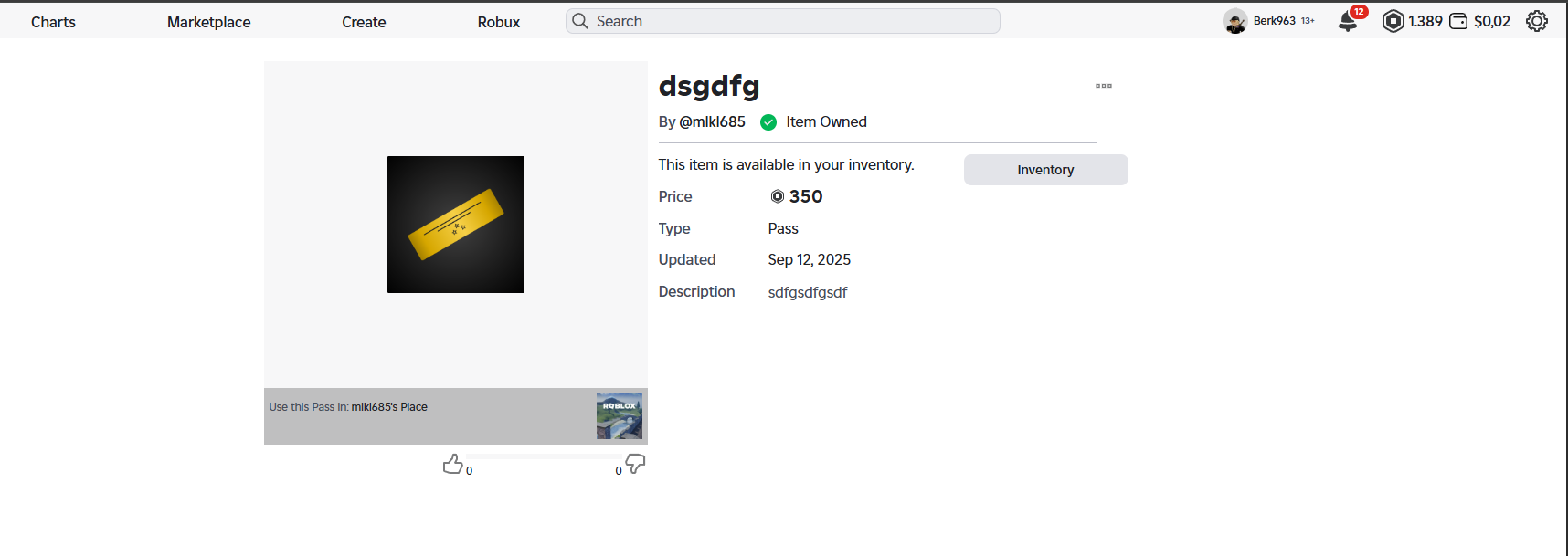Open the Robux menu item

point(498,22)
